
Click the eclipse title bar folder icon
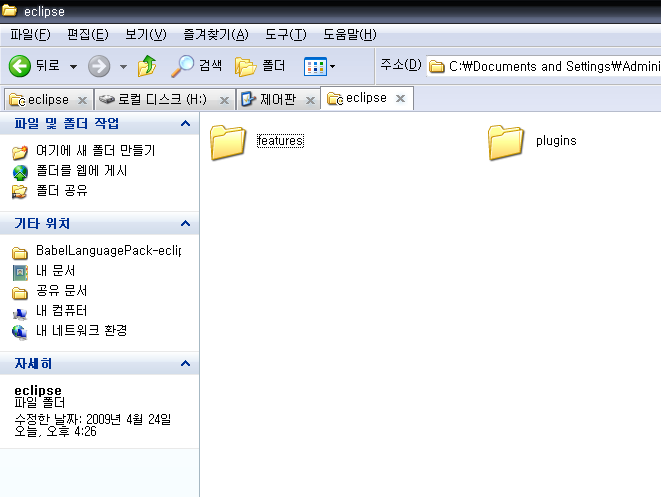coord(9,10)
